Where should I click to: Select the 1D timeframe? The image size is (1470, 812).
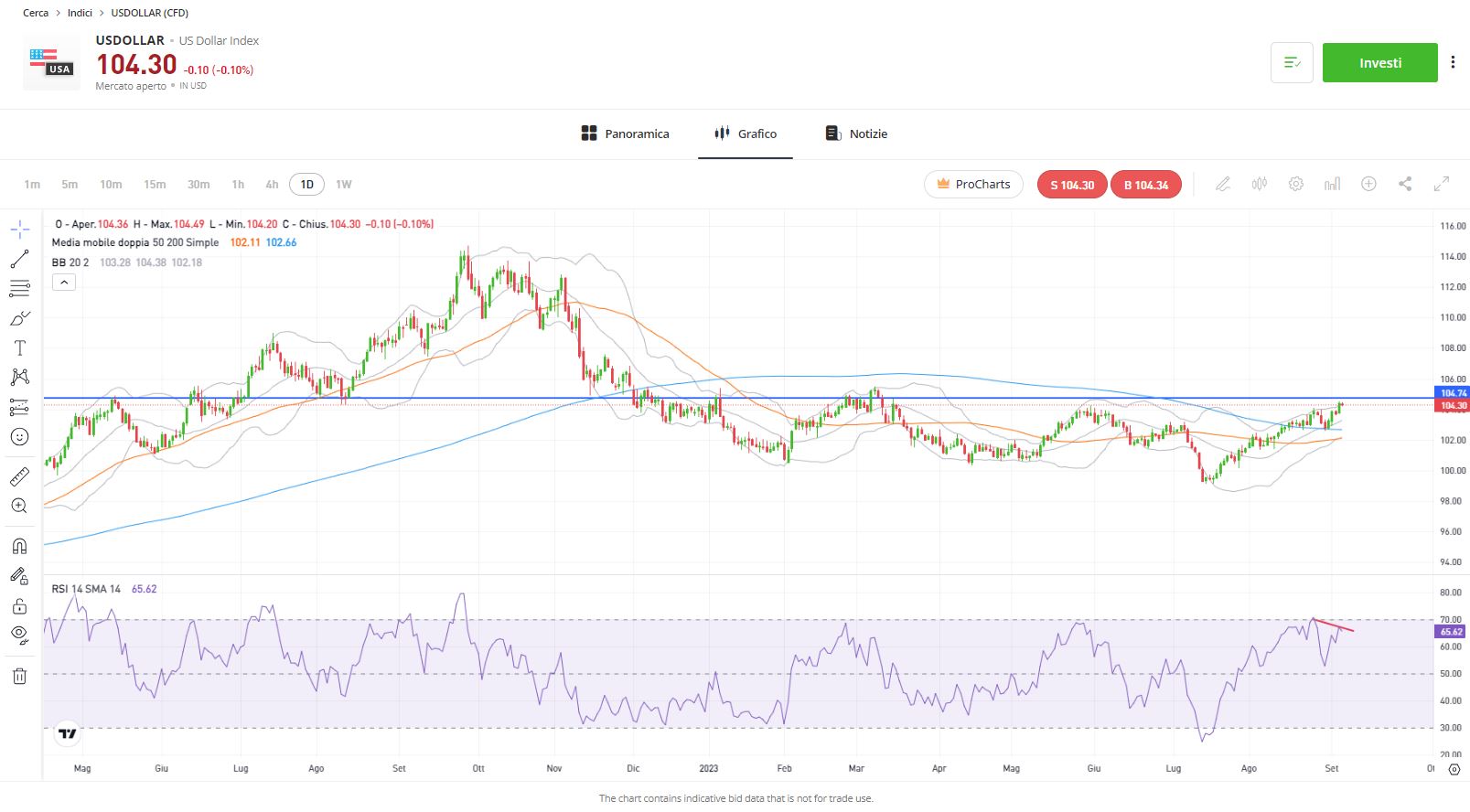pos(306,184)
